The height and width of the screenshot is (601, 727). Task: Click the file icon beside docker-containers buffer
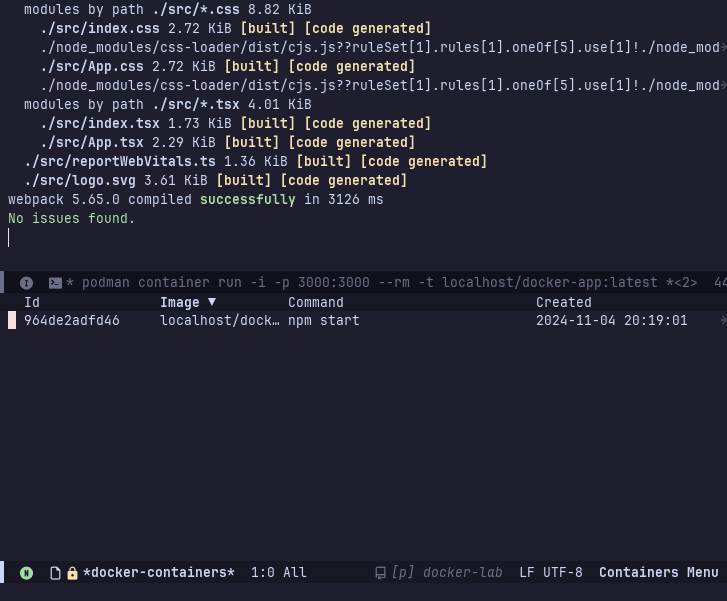[x=56, y=573]
